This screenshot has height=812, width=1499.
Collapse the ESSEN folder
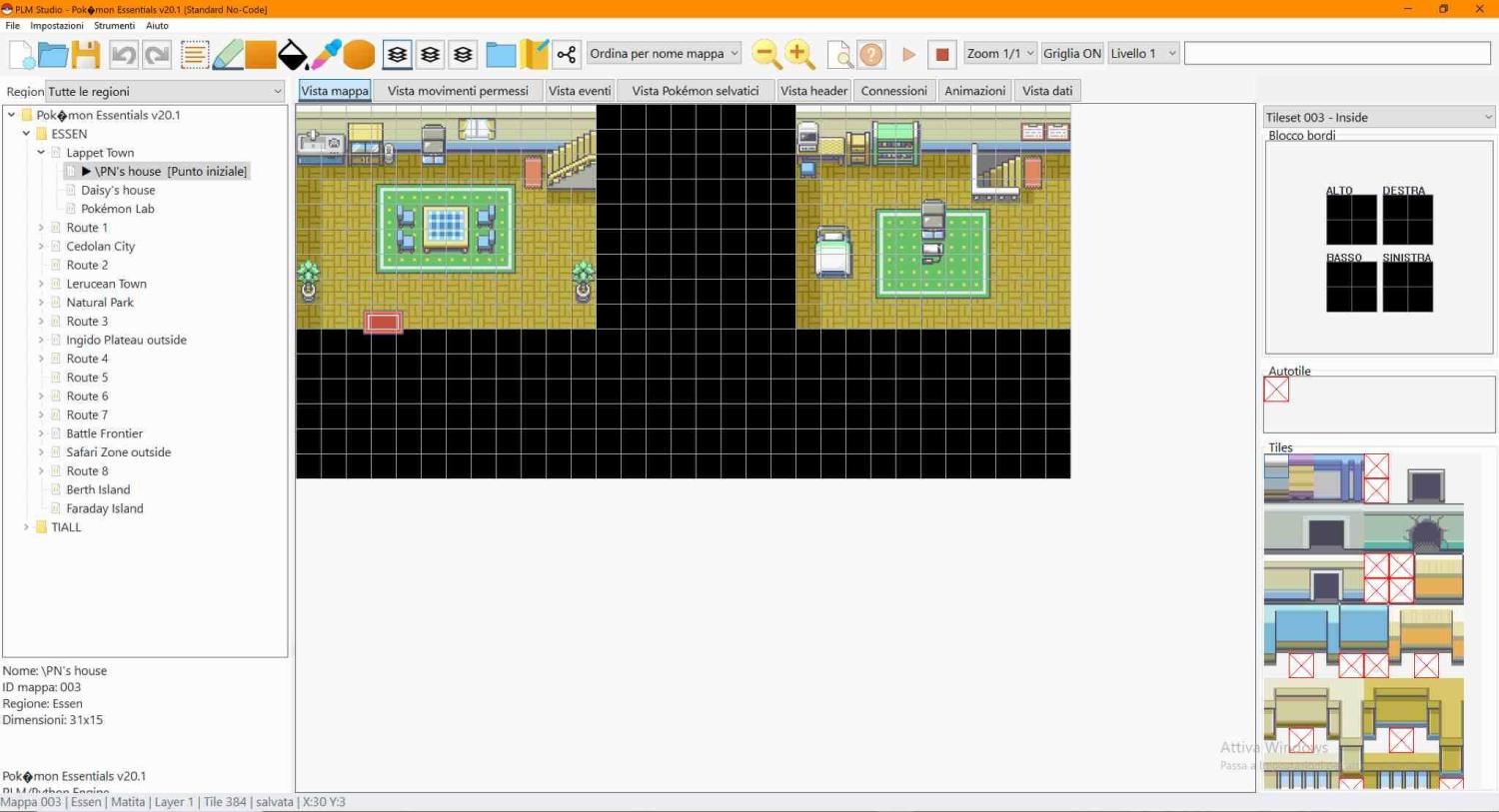click(x=26, y=134)
